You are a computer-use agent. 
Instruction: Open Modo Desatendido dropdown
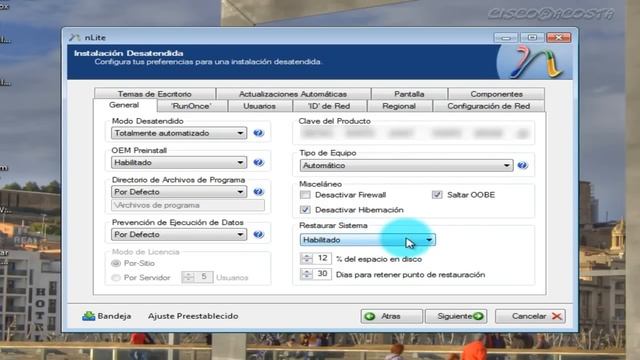[179, 133]
